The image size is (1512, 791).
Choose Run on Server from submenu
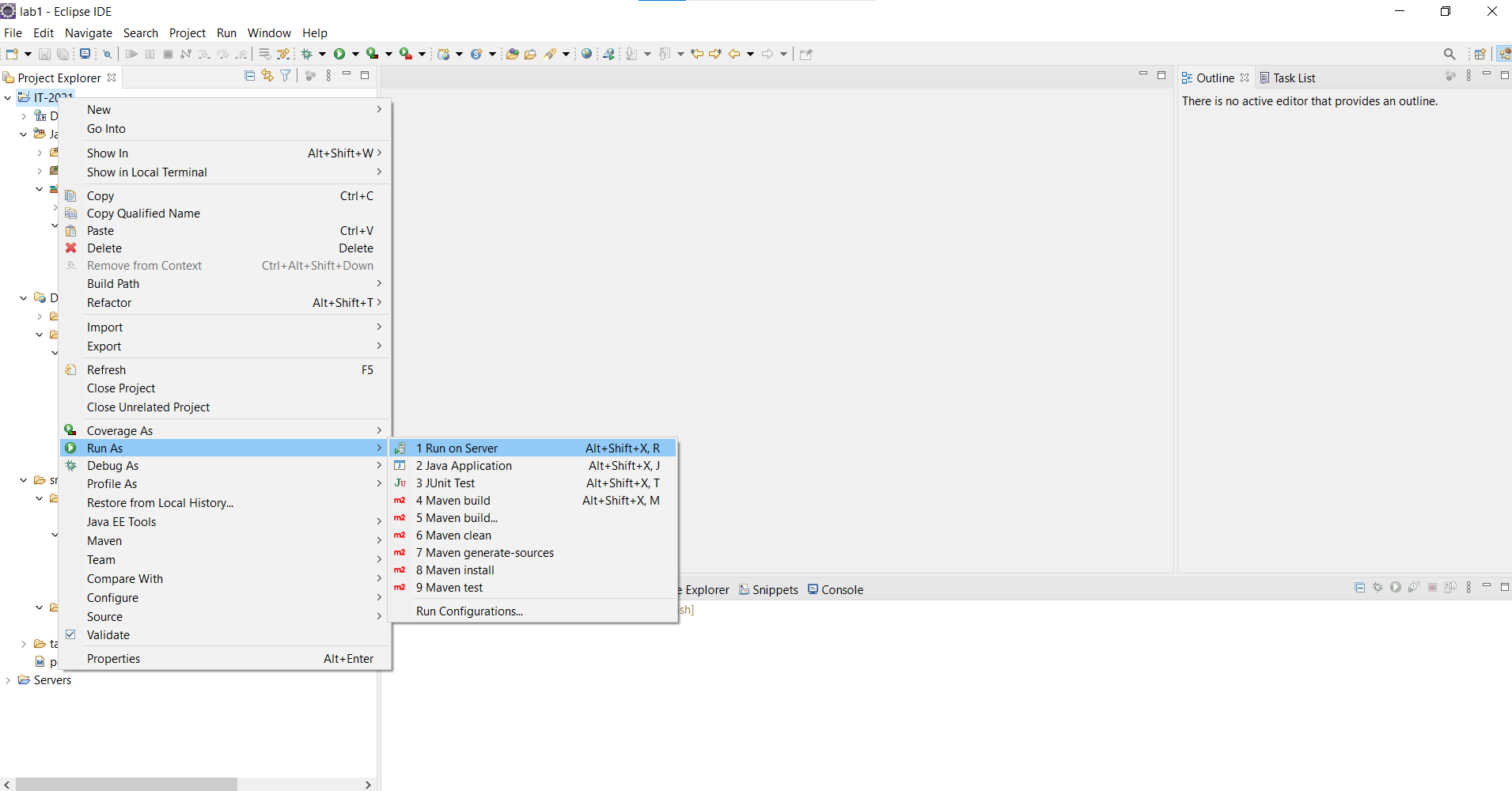533,448
